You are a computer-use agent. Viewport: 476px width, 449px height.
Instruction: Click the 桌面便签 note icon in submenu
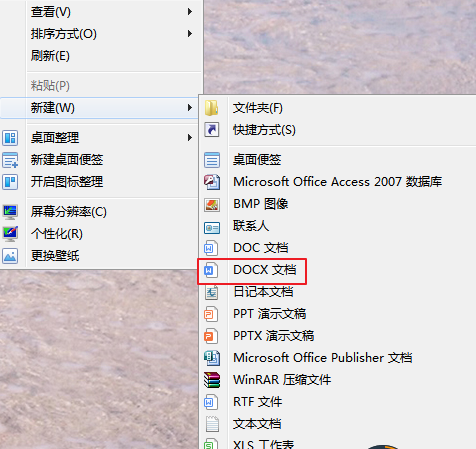212,160
